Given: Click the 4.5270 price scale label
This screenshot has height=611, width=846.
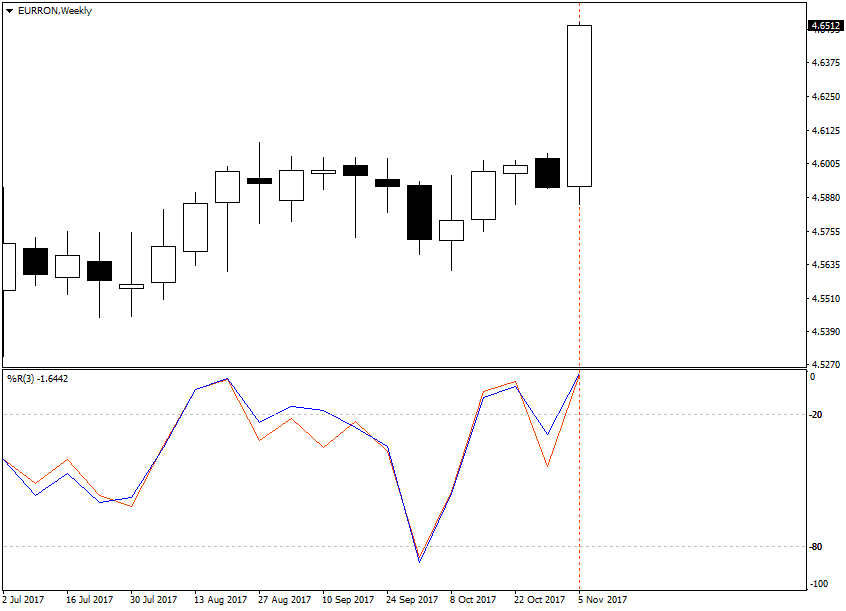Looking at the screenshot, I should point(826,365).
